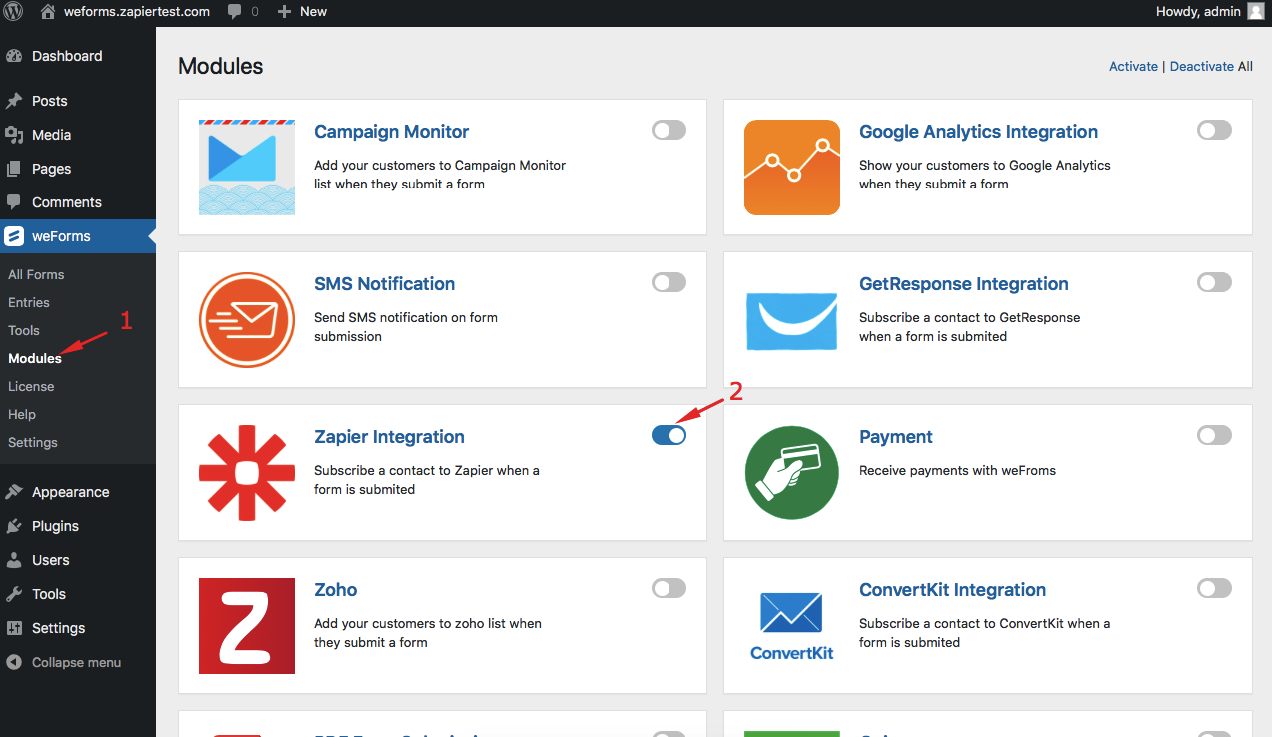Click the Appearance paintbrush icon
Image resolution: width=1272 pixels, height=737 pixels.
(14, 492)
